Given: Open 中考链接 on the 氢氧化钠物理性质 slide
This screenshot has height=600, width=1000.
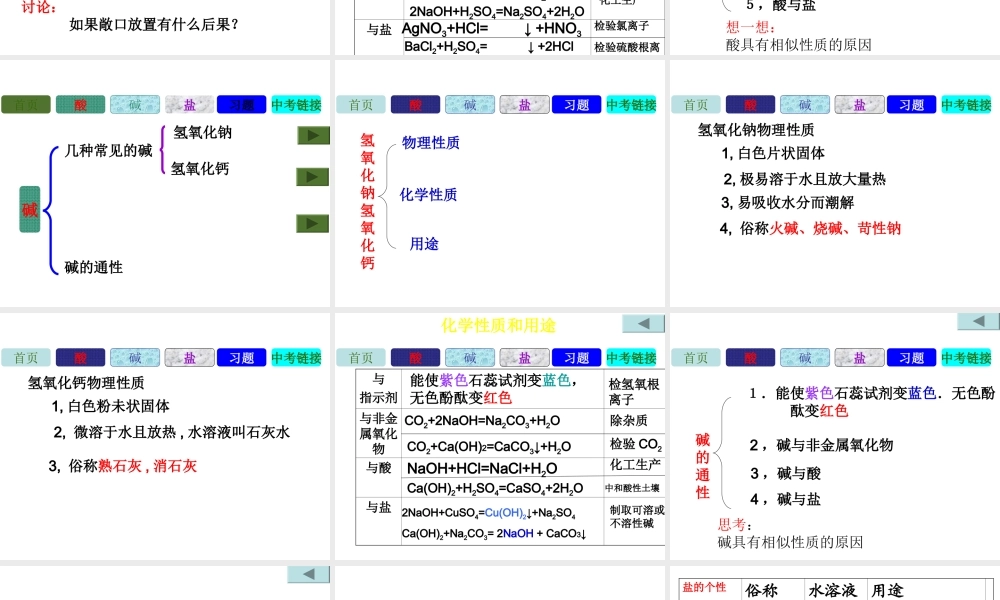Looking at the screenshot, I should coord(966,105).
